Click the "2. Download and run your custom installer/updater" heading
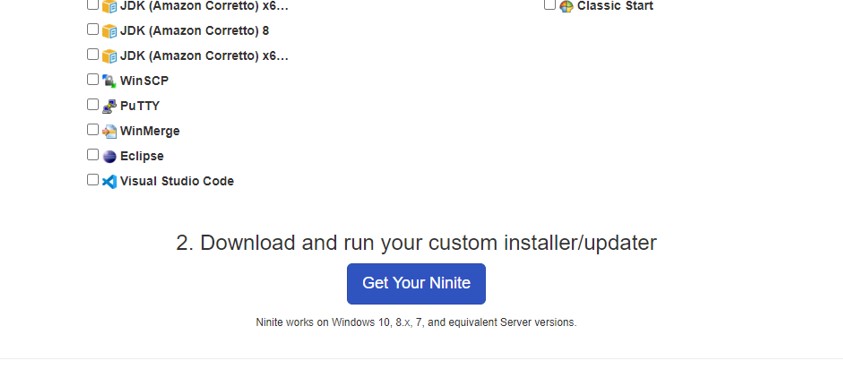 coord(416,243)
